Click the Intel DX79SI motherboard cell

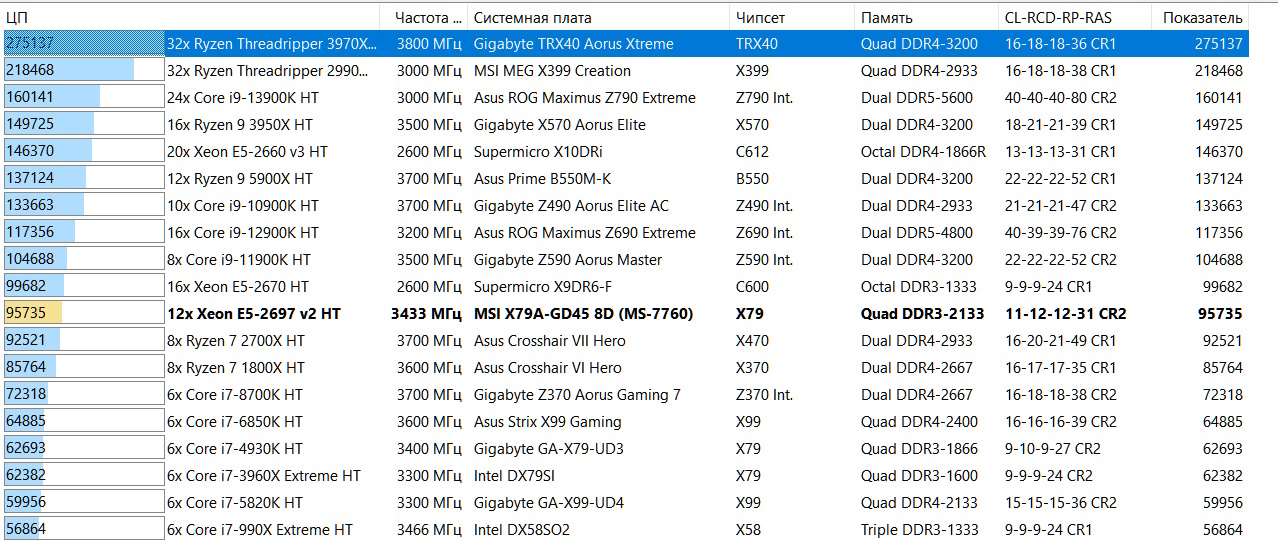[x=513, y=476]
